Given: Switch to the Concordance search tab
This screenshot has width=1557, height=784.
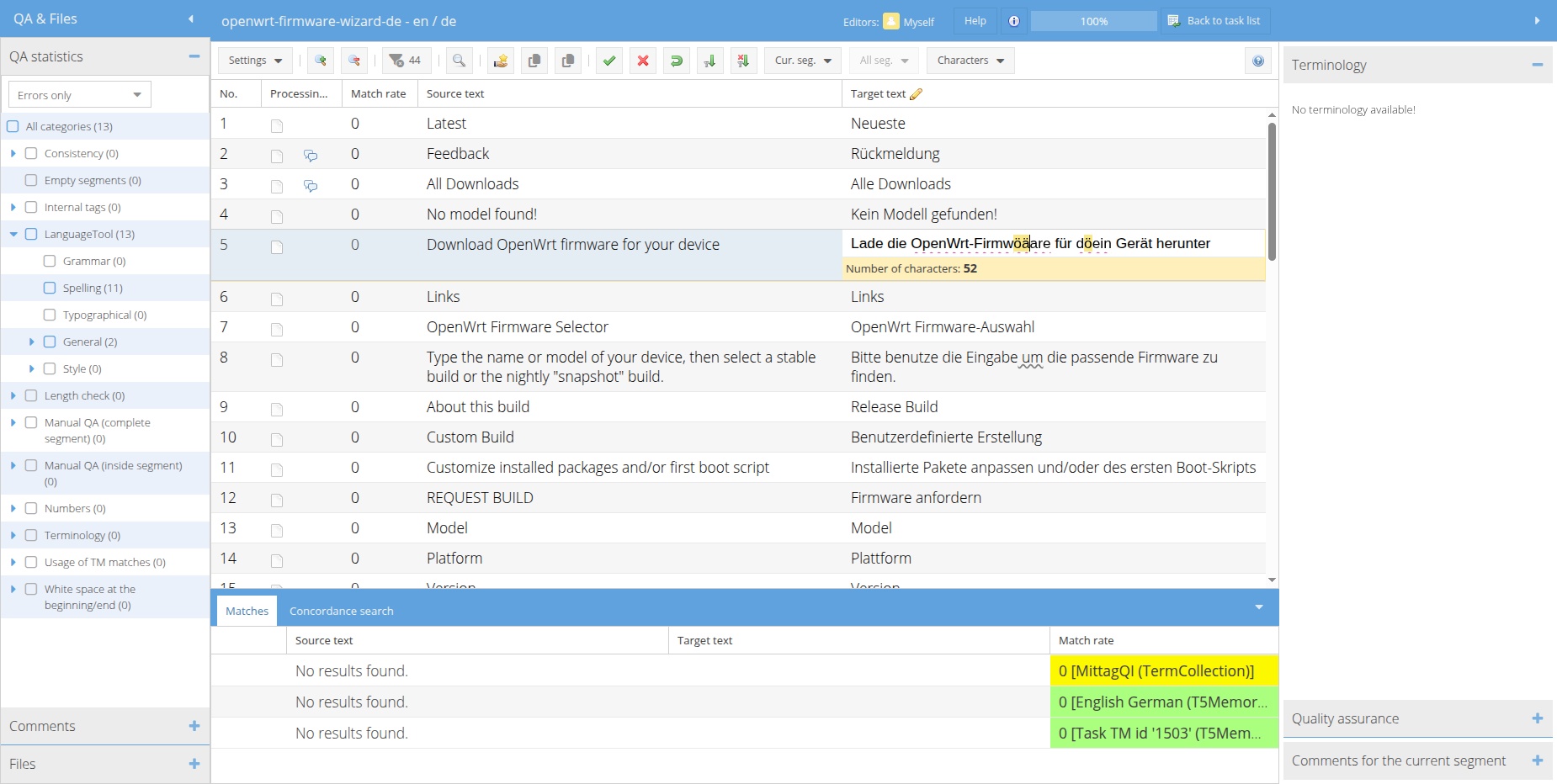Looking at the screenshot, I should point(341,611).
